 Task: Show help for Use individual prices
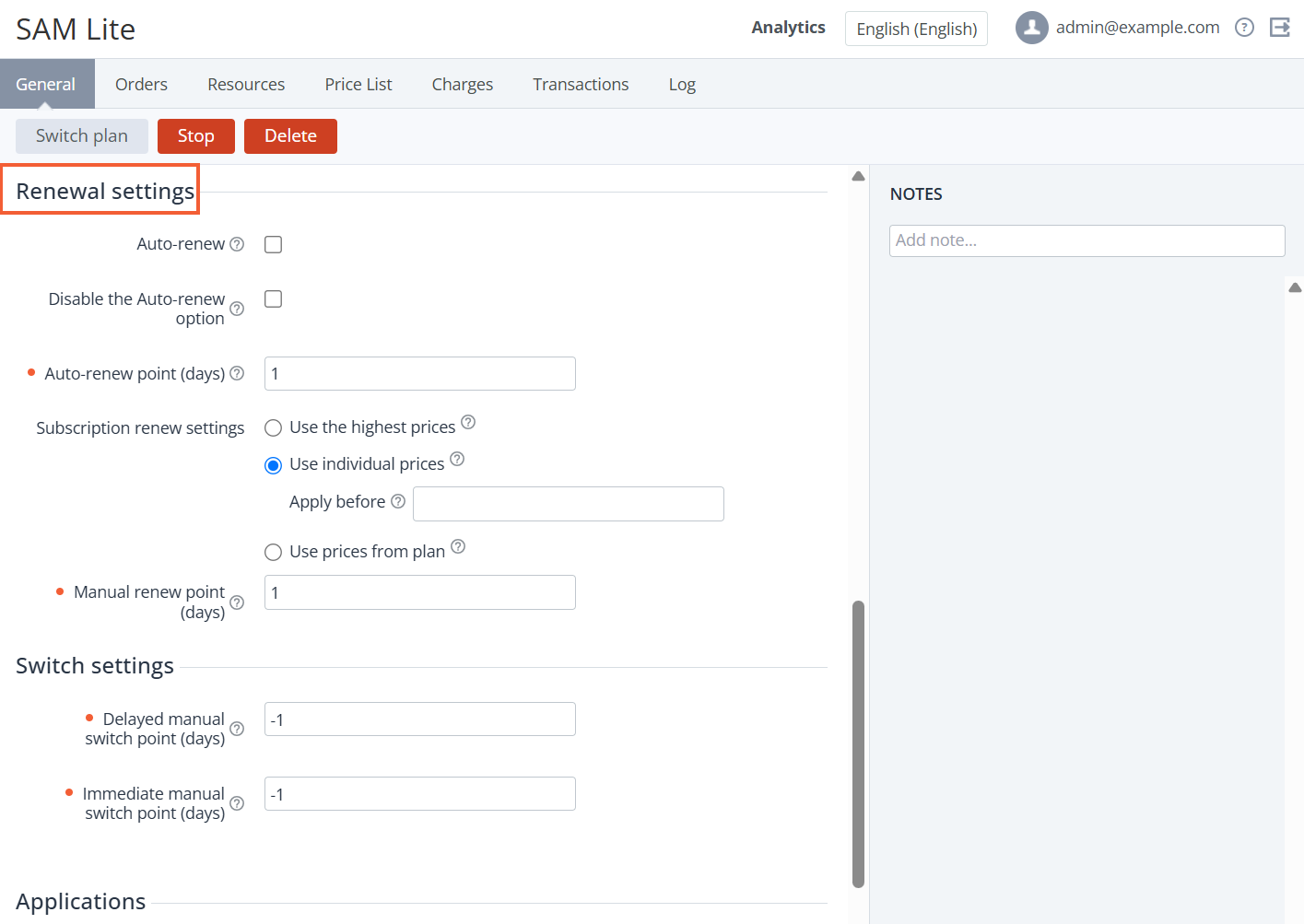(457, 459)
